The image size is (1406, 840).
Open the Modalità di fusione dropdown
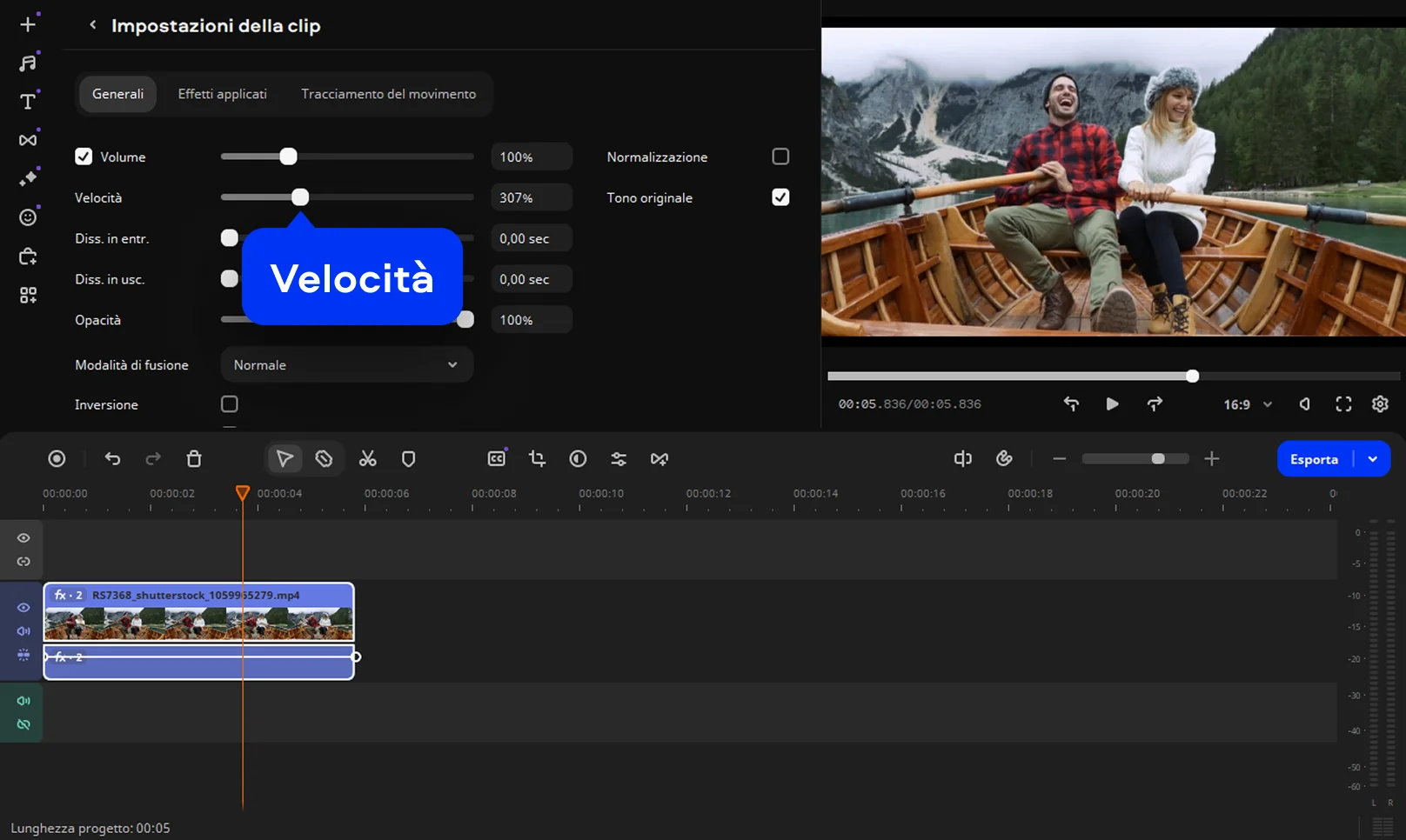[x=346, y=365]
